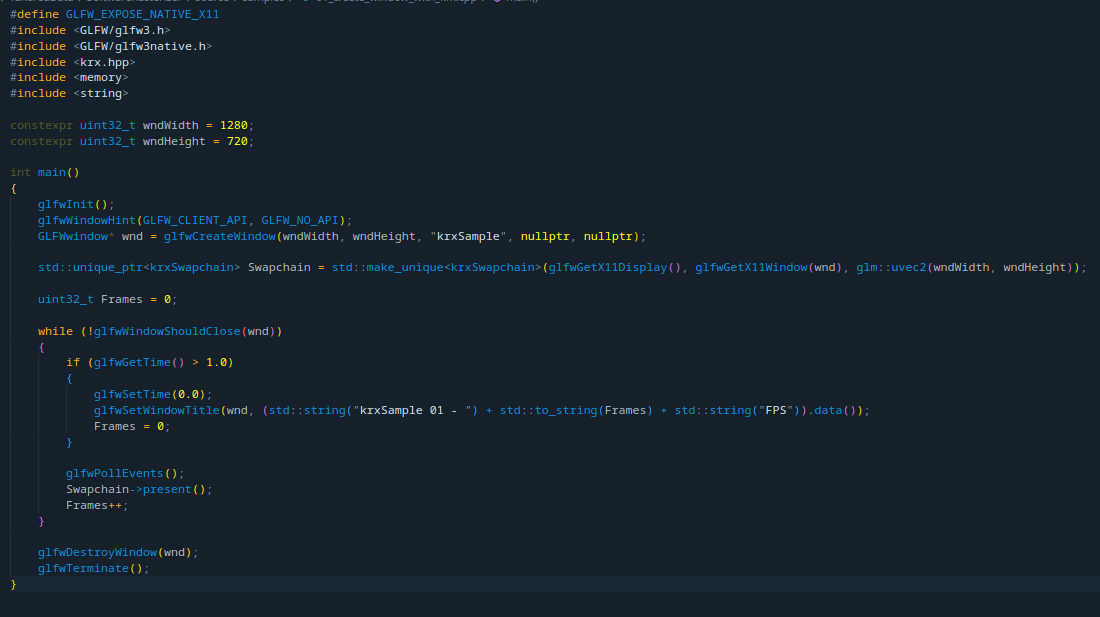Screen dimensions: 1100x617
Task: Click glm::uvec2 constructor
Action: click(891, 267)
